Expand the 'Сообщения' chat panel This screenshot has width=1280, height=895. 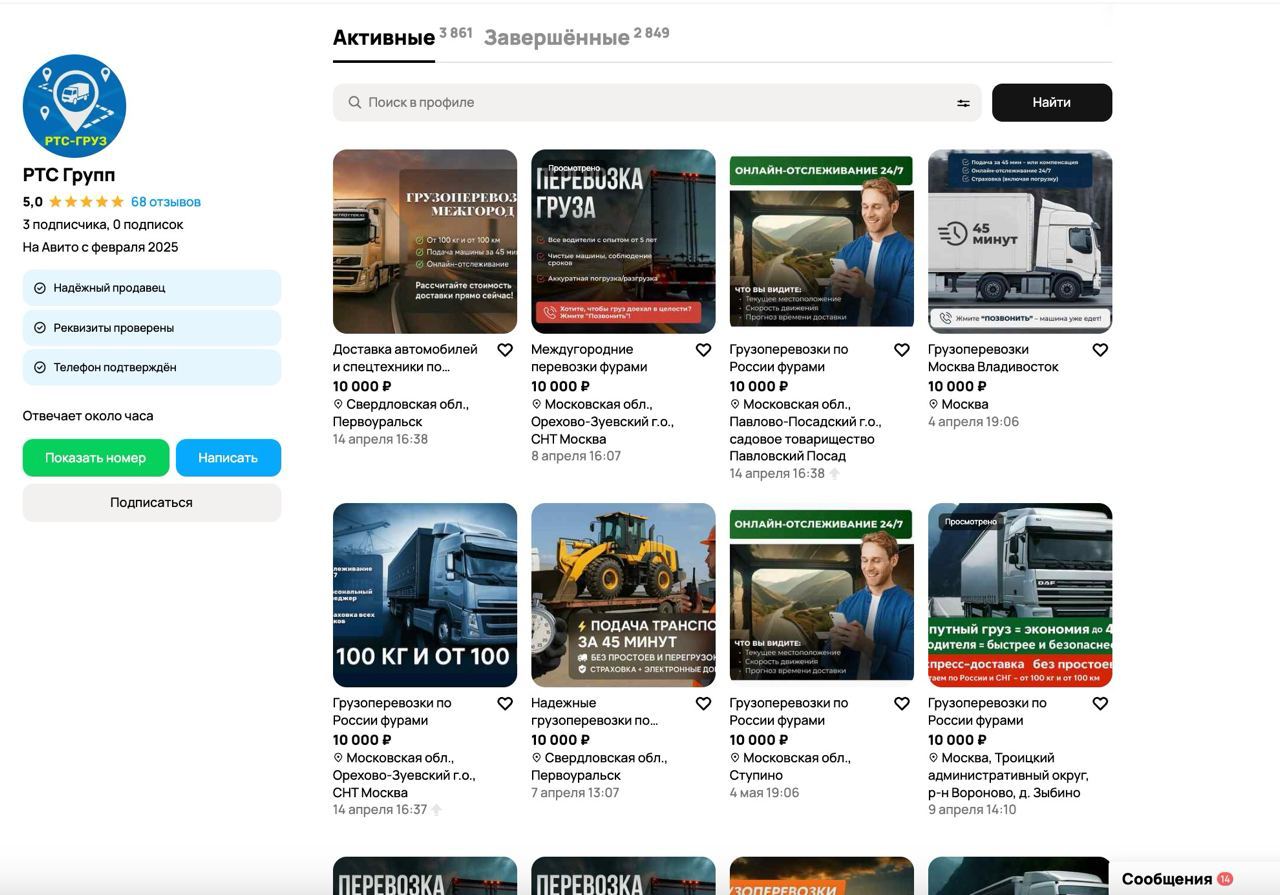pyautogui.click(x=1166, y=879)
